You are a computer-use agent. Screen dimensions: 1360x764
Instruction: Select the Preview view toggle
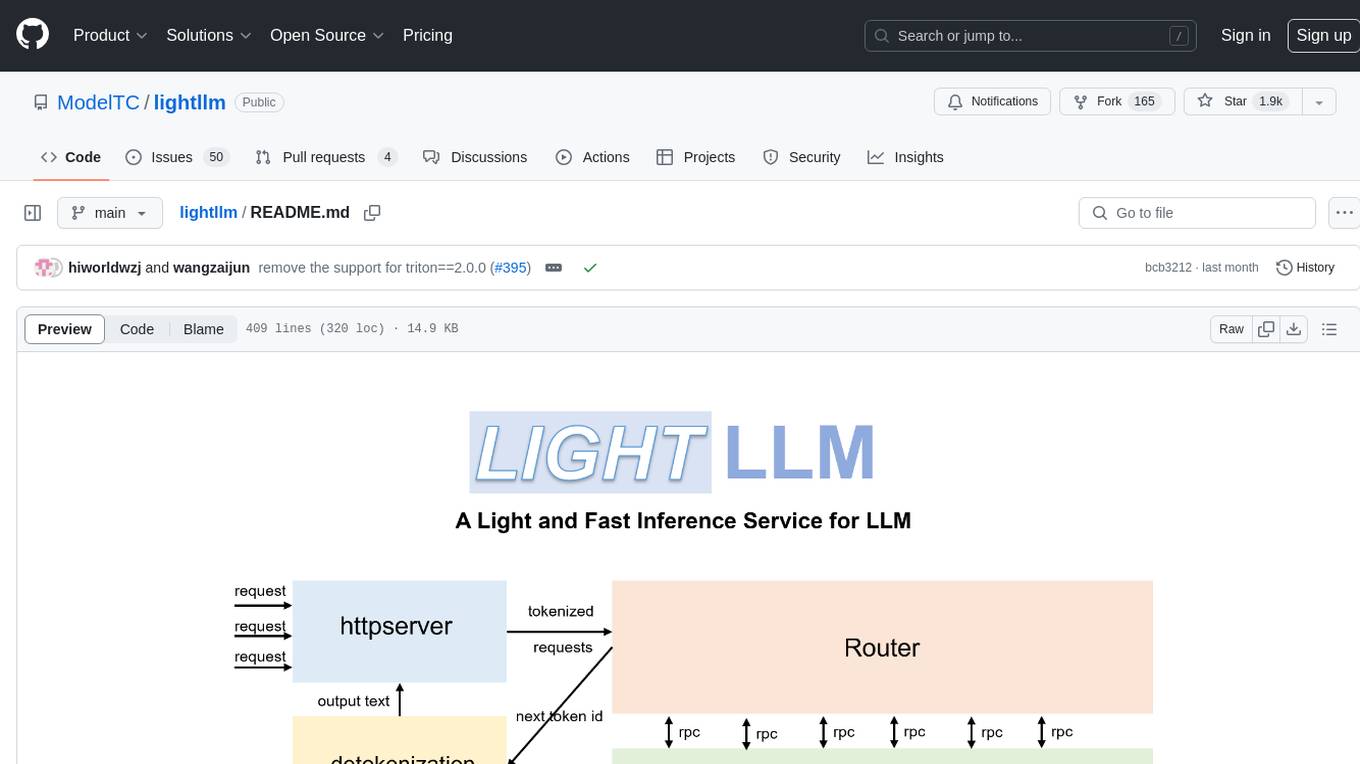[x=65, y=329]
